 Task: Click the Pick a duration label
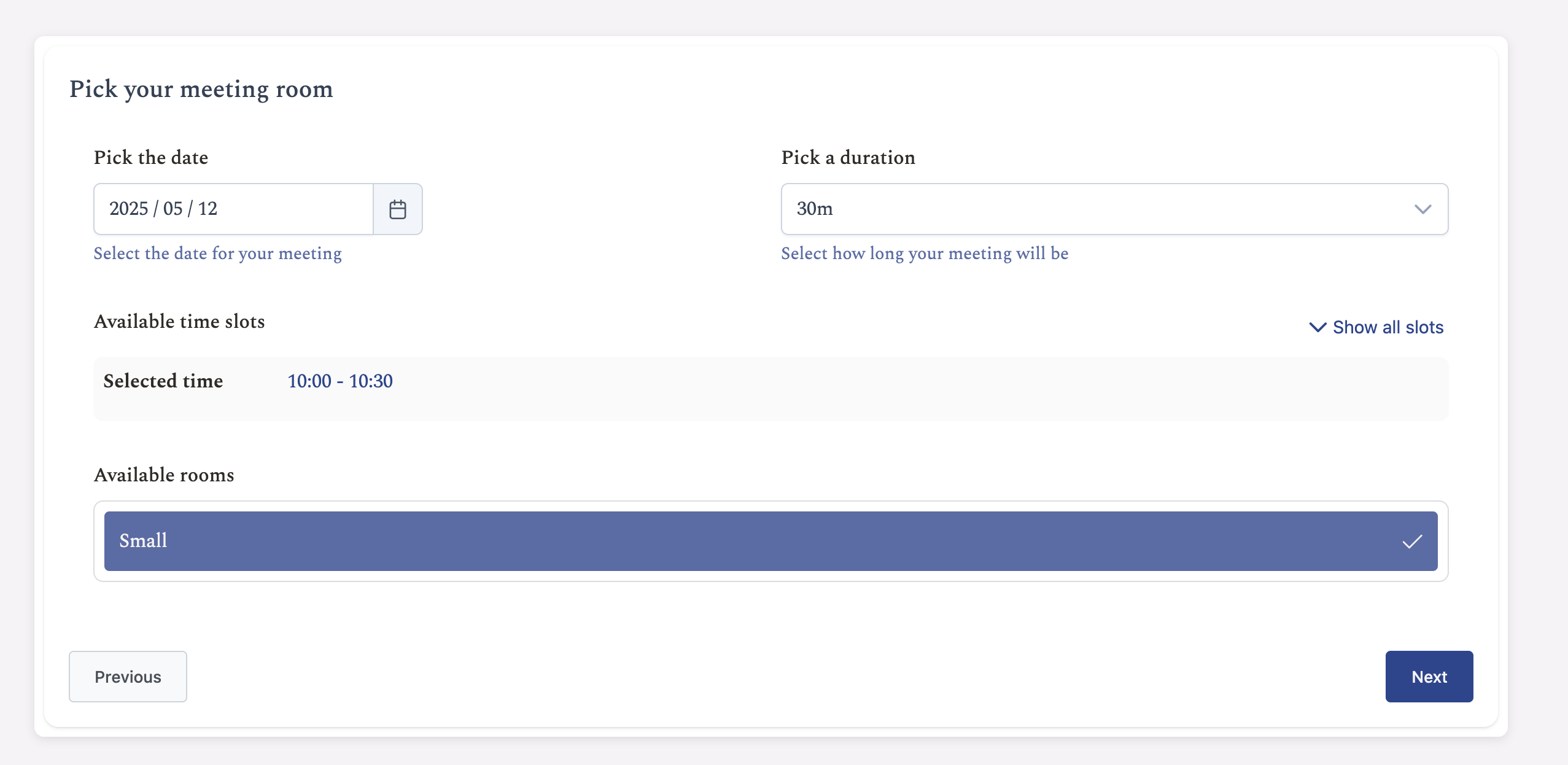pos(848,158)
